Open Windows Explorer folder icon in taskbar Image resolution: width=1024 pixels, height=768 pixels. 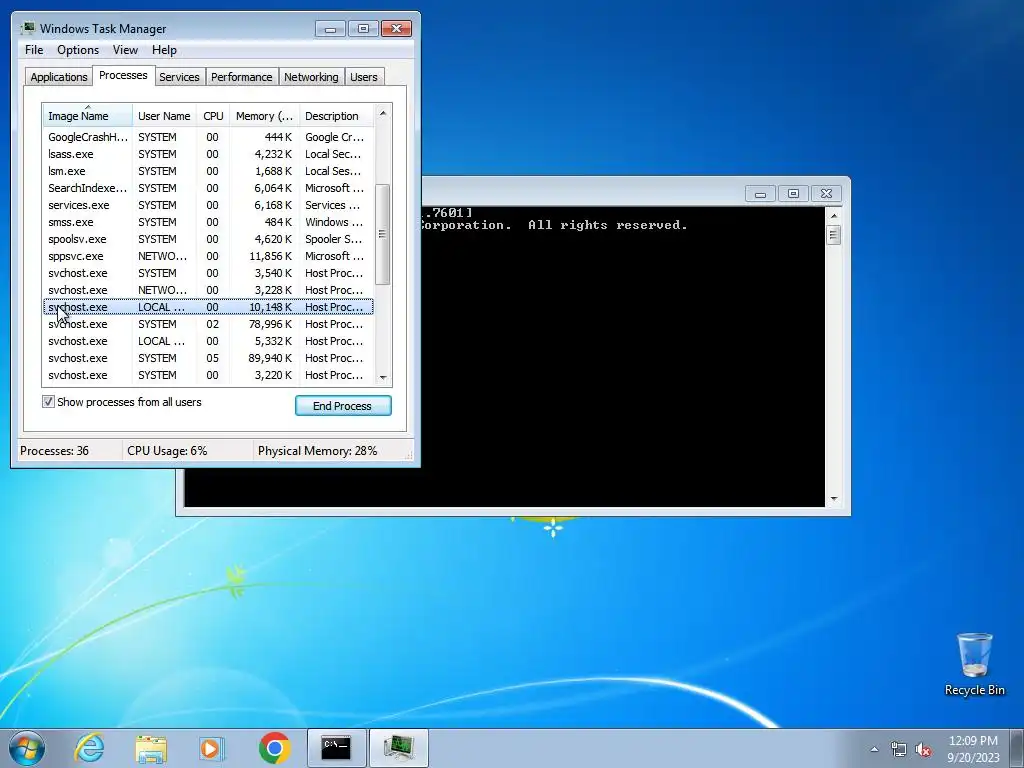151,748
